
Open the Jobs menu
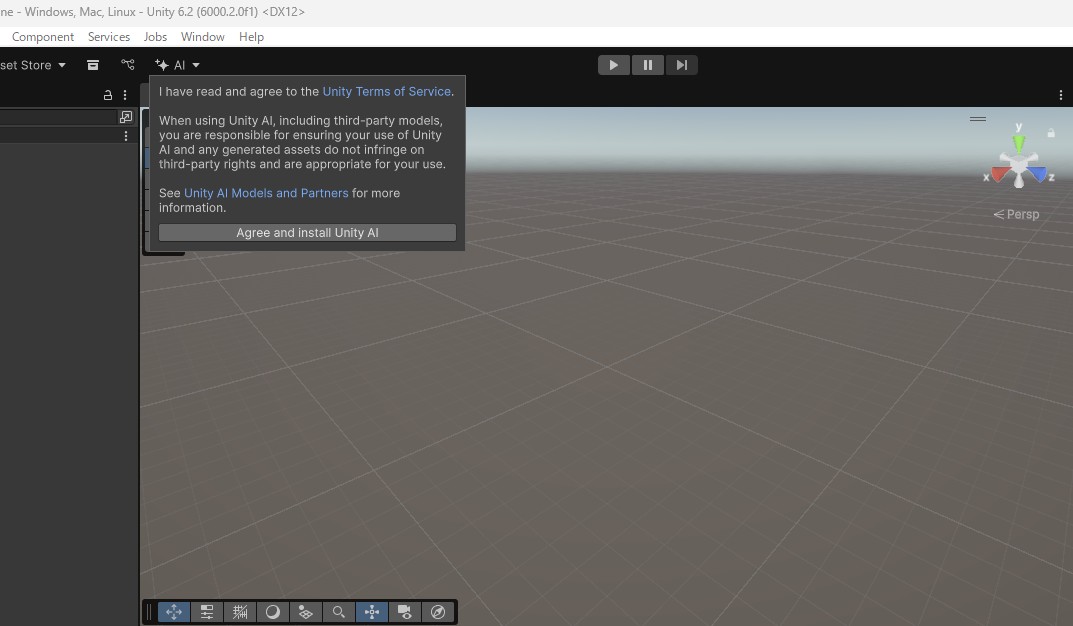click(x=155, y=37)
